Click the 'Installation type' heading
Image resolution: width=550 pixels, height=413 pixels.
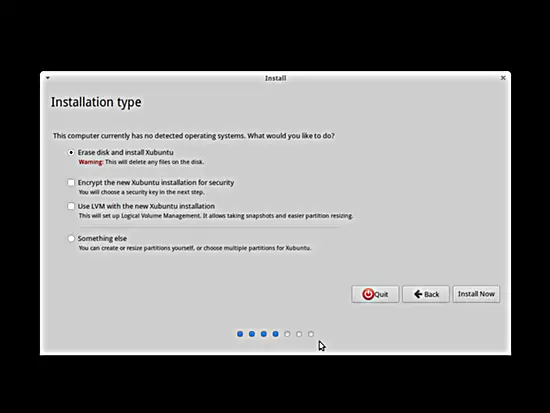pos(96,102)
